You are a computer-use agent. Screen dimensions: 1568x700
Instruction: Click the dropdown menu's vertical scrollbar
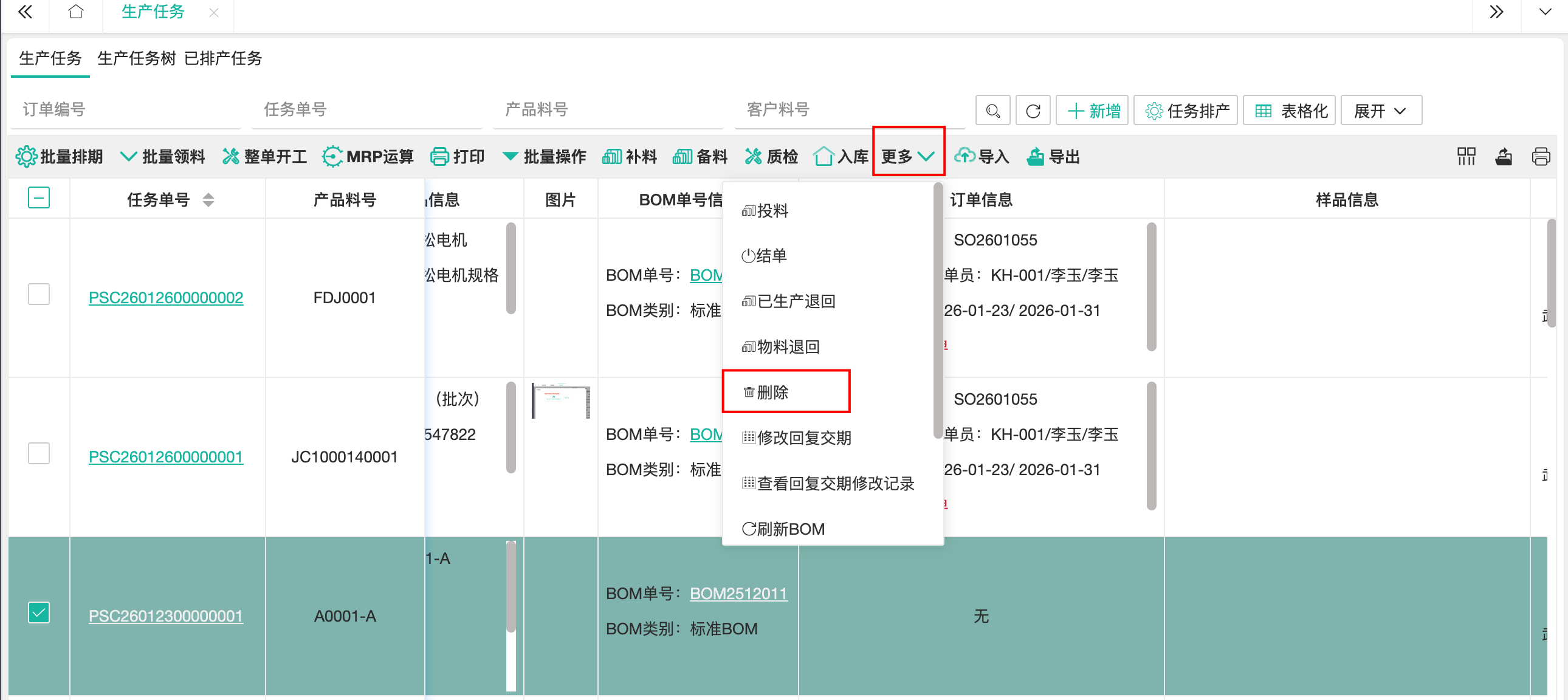click(937, 311)
